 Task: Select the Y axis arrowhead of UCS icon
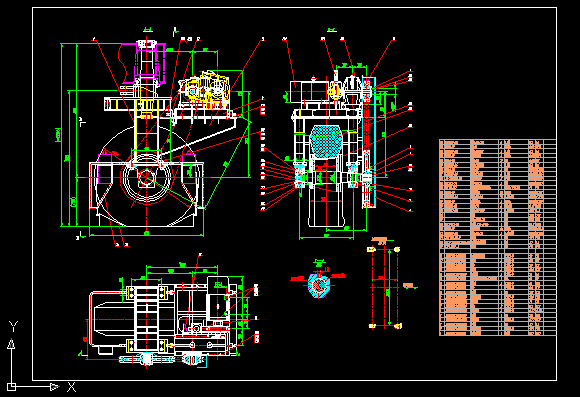point(11,344)
